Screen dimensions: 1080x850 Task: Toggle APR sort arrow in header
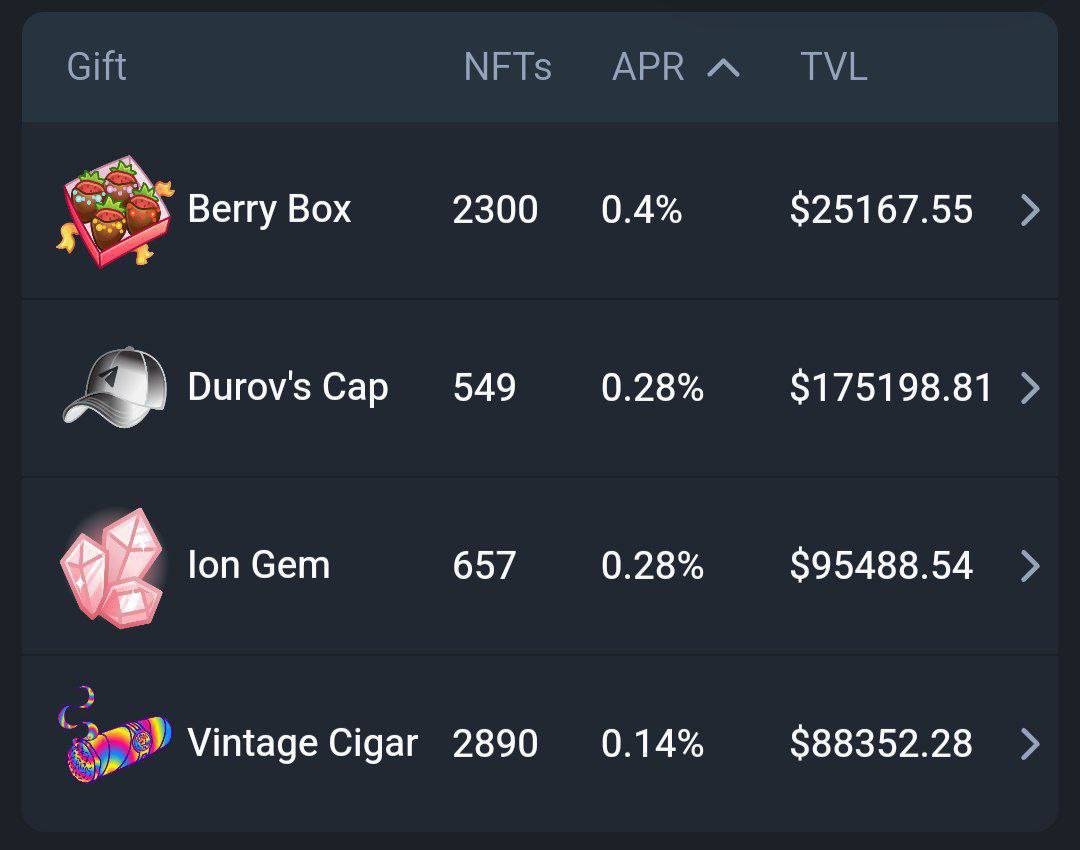[x=723, y=68]
